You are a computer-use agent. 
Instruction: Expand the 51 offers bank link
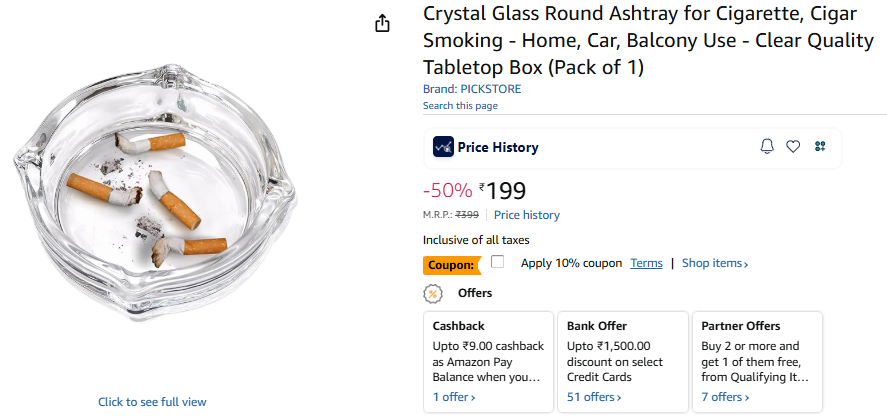[593, 397]
